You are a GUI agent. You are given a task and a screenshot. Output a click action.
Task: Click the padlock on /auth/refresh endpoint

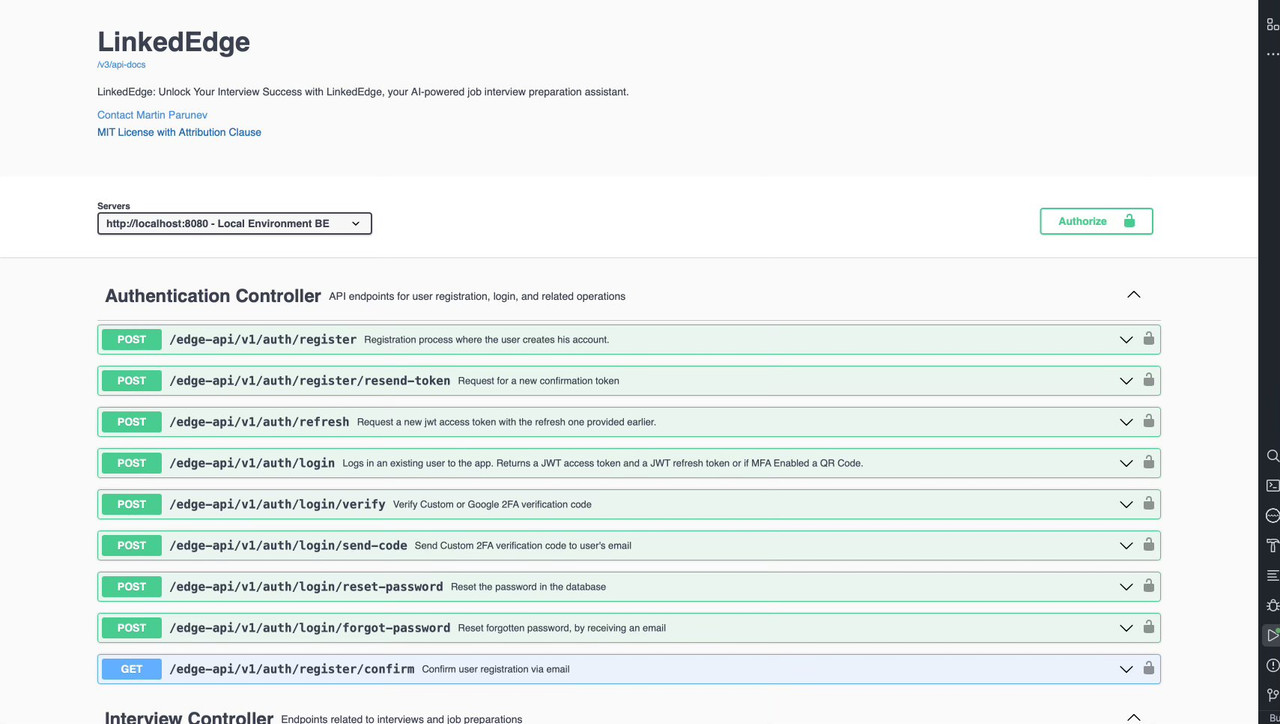pos(1148,421)
